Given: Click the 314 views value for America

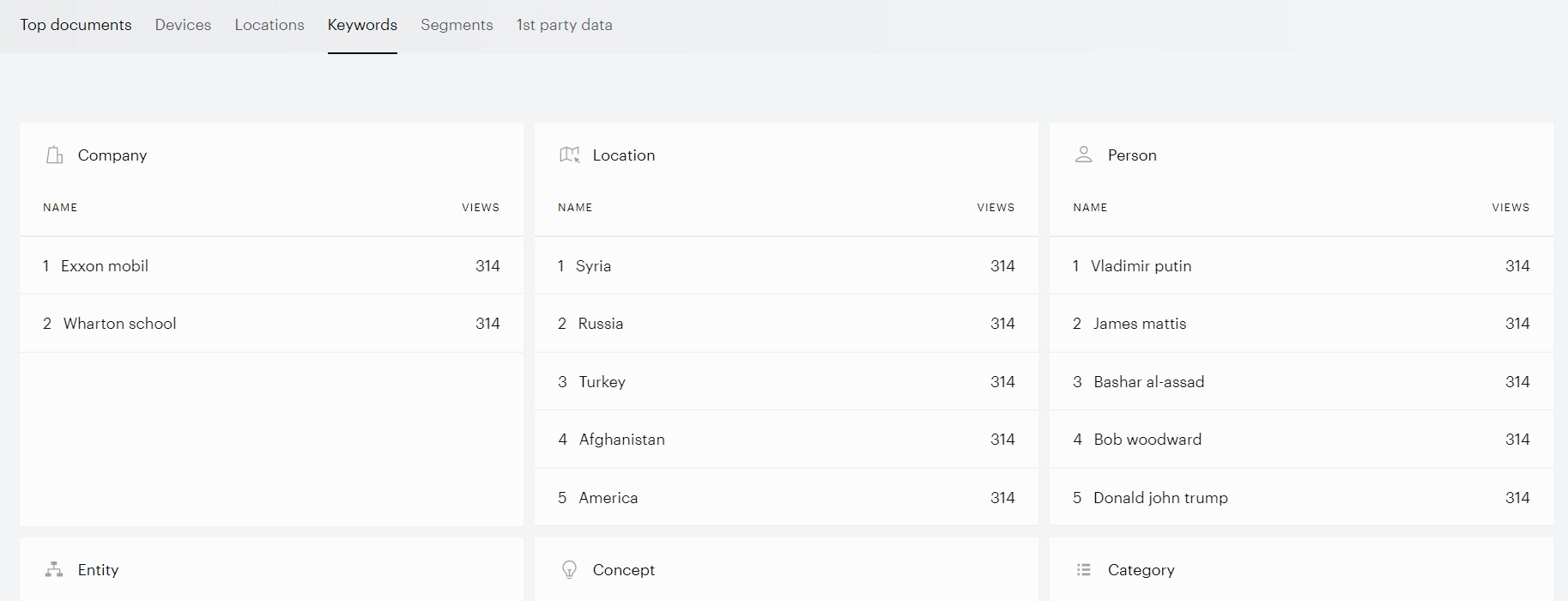Looking at the screenshot, I should (1002, 498).
